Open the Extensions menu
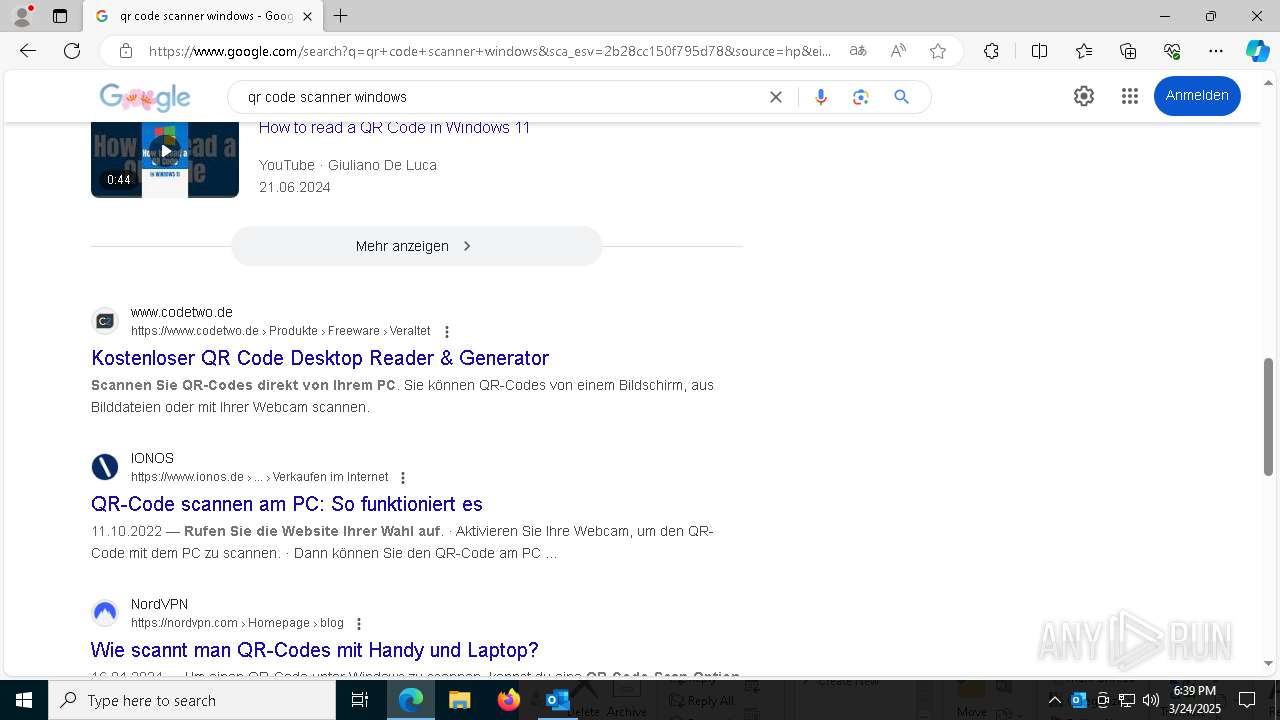 click(x=991, y=51)
